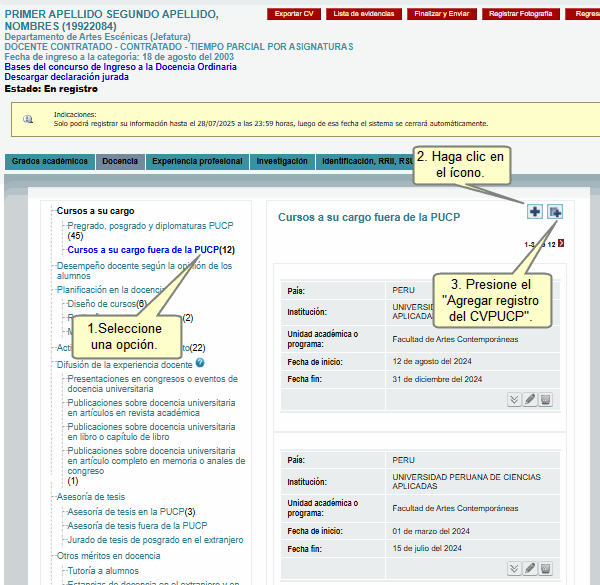Click the 15 de julio del 2024 date

pyautogui.click(x=427, y=548)
